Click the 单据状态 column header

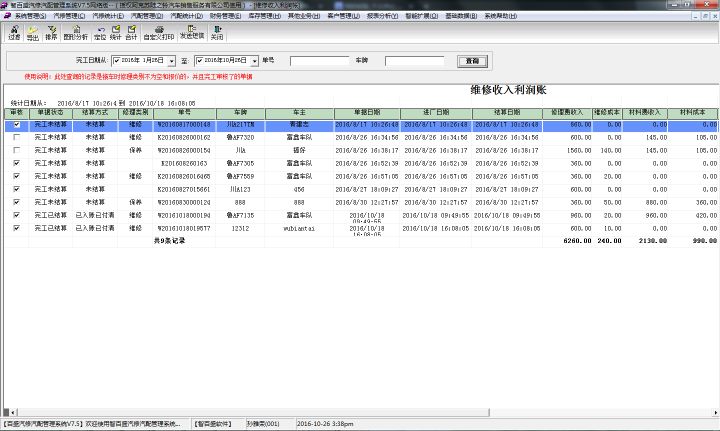51,113
